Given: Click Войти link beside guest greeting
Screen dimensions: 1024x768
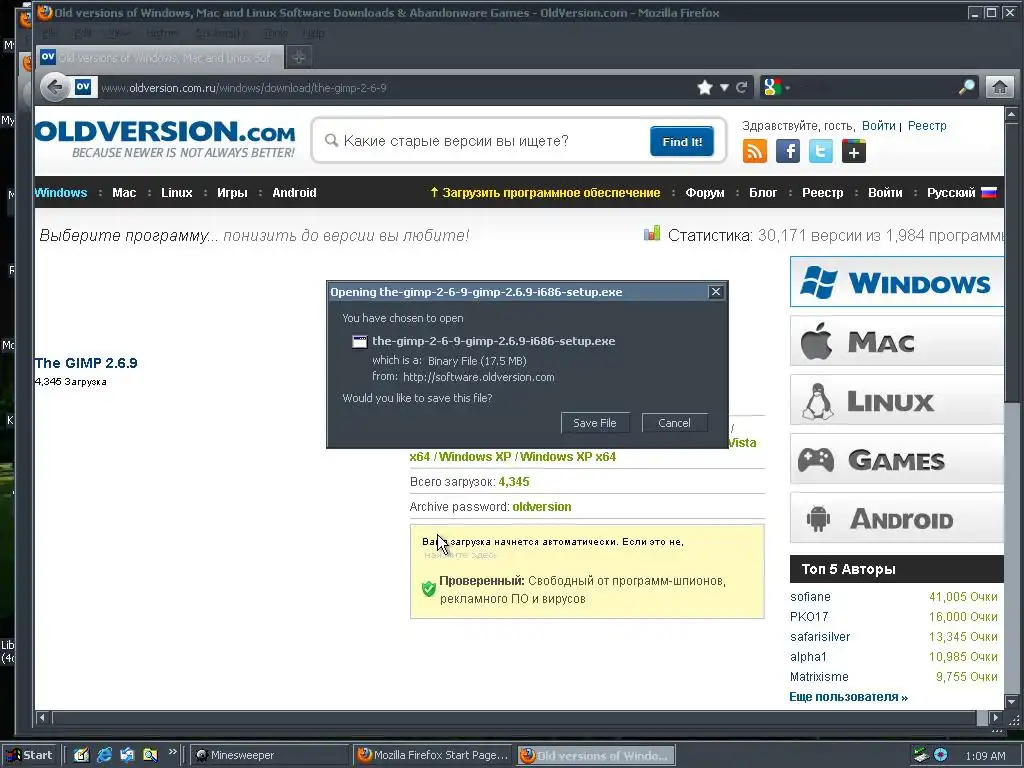Looking at the screenshot, I should tap(878, 125).
